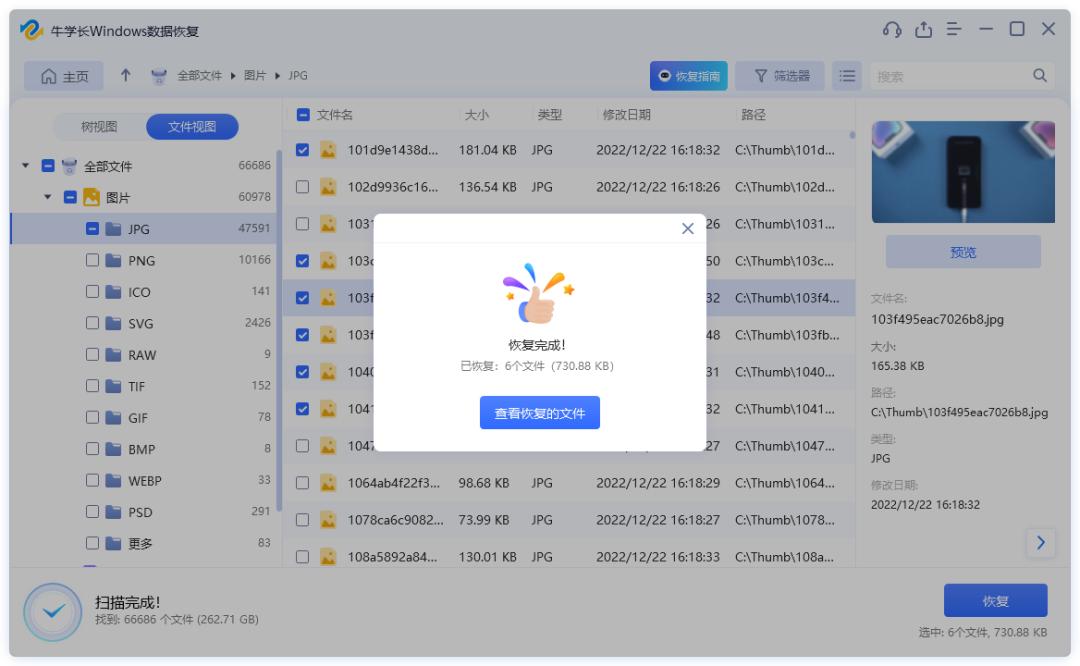Click the breadcrumb root drive icon
1080x666 pixels.
point(159,76)
